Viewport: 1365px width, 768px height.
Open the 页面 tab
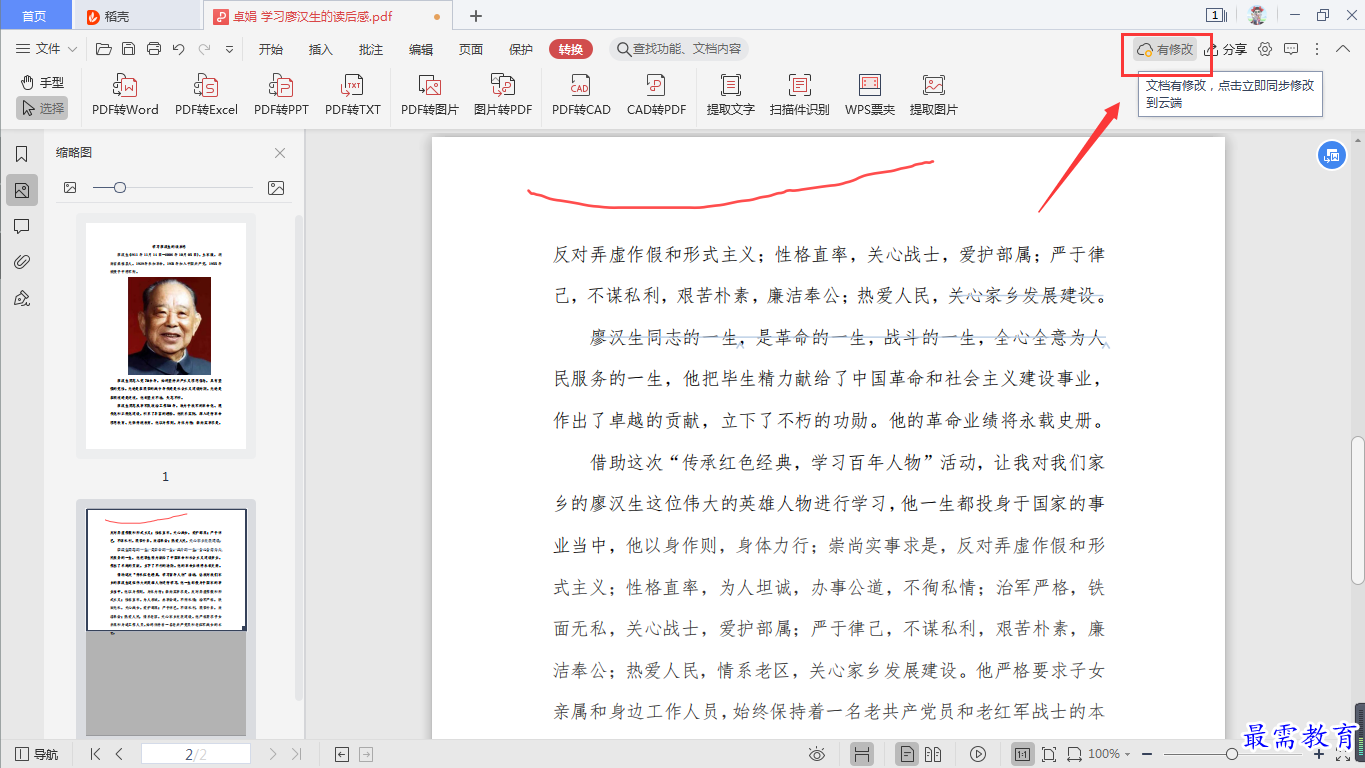(x=471, y=49)
